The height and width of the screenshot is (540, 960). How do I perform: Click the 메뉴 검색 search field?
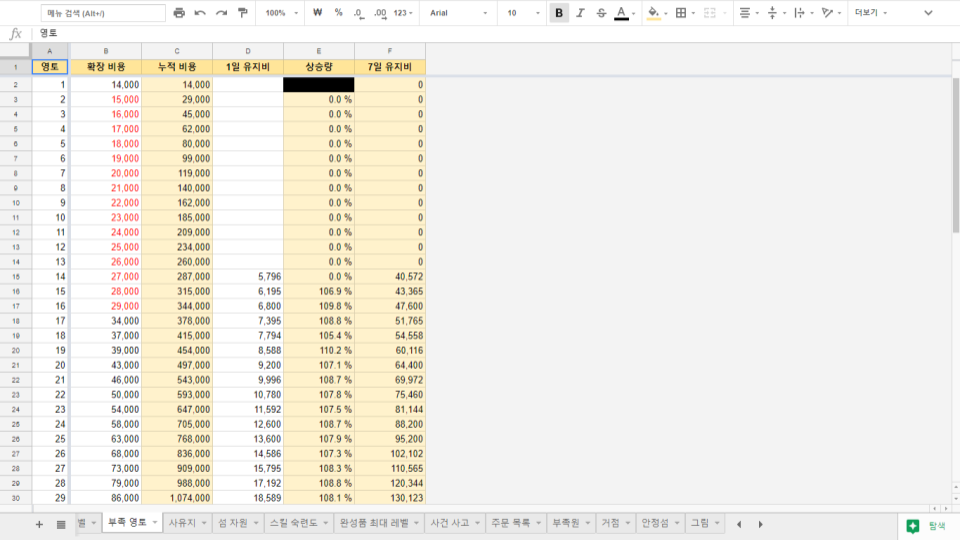[103, 13]
